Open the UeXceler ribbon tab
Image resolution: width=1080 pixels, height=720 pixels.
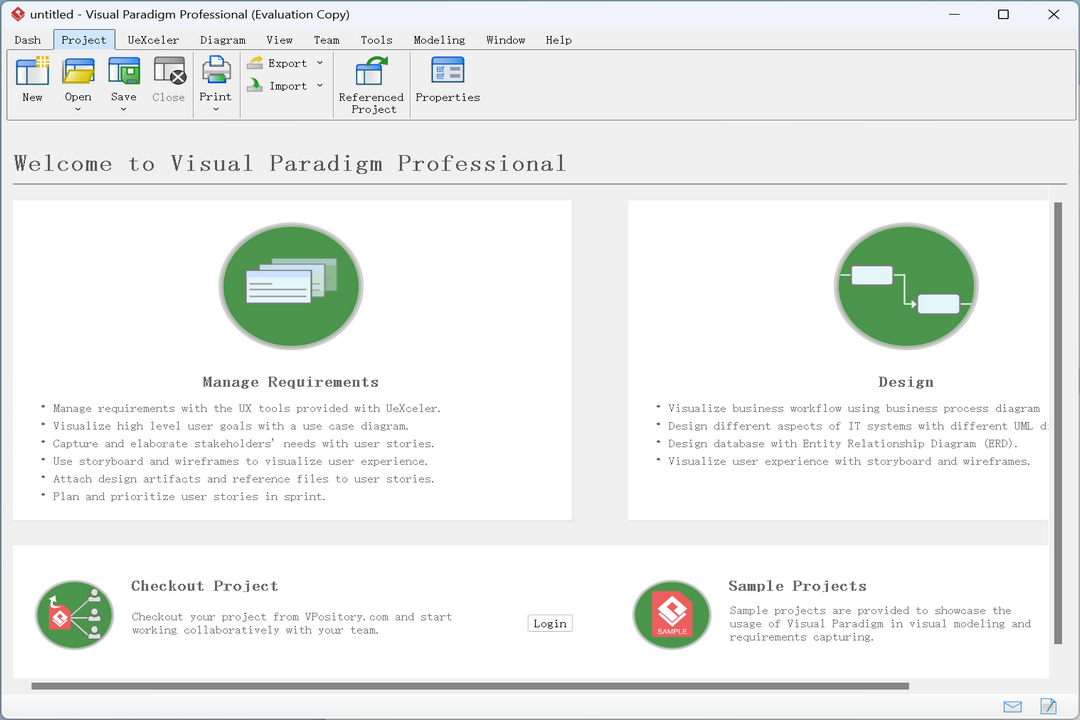153,40
